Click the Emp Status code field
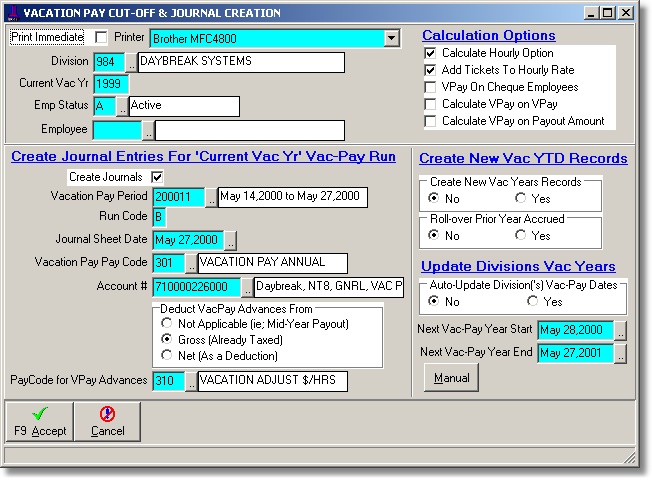The width and height of the screenshot is (652, 480). [x=104, y=106]
